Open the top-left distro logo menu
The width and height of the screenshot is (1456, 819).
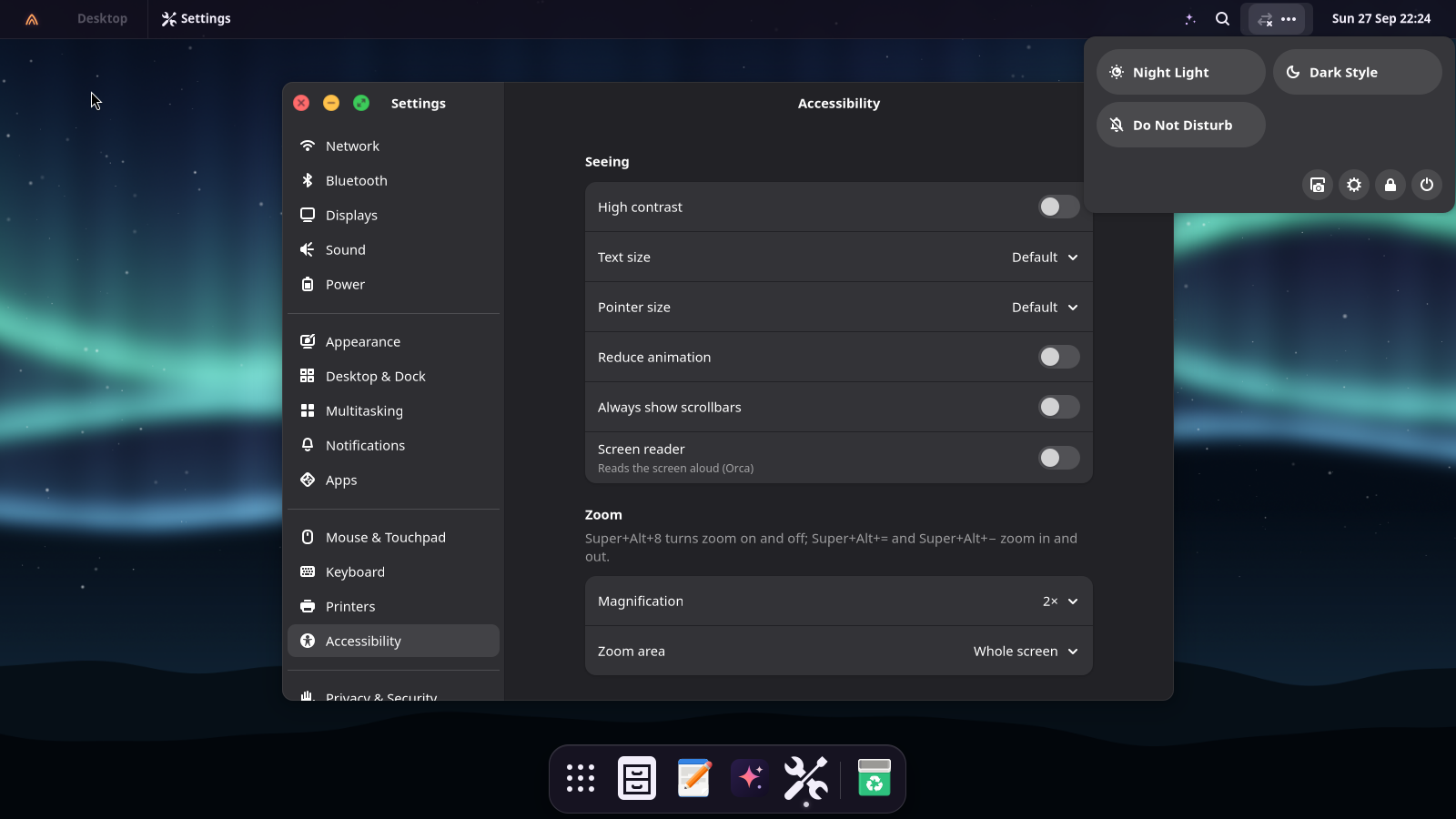32,18
